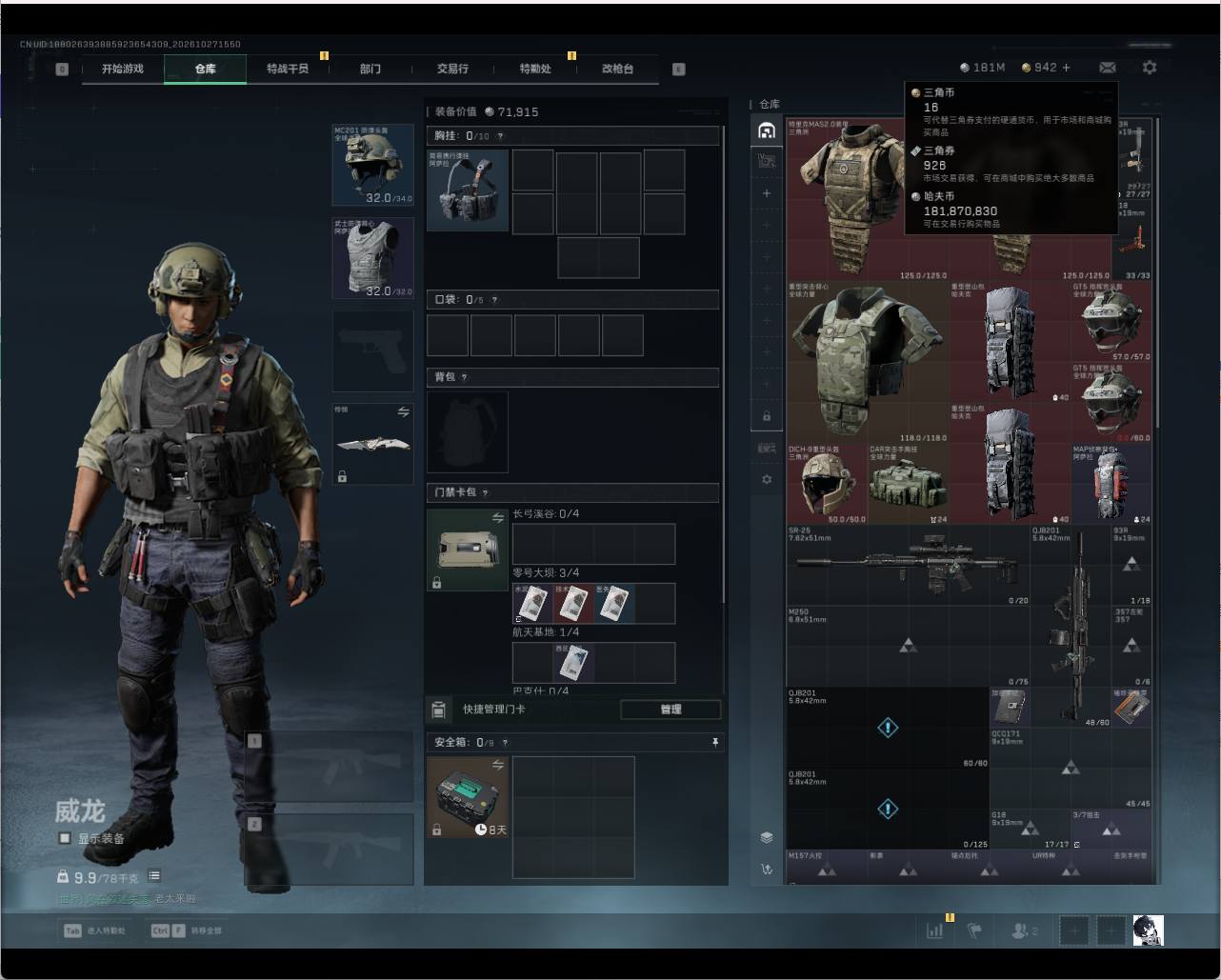Click the help icon next to 门禁卡包
Screen dimensions: 1221x980
point(486,492)
